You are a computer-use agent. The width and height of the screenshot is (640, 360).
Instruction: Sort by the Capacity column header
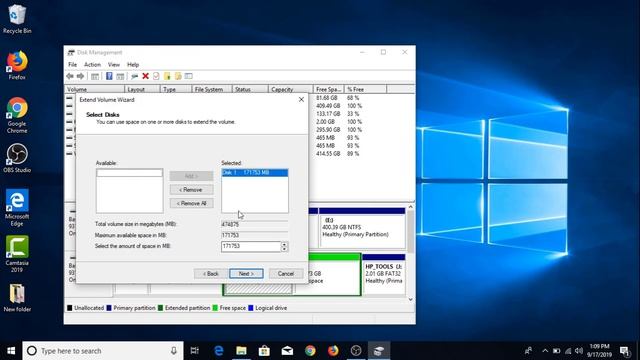pyautogui.click(x=291, y=89)
